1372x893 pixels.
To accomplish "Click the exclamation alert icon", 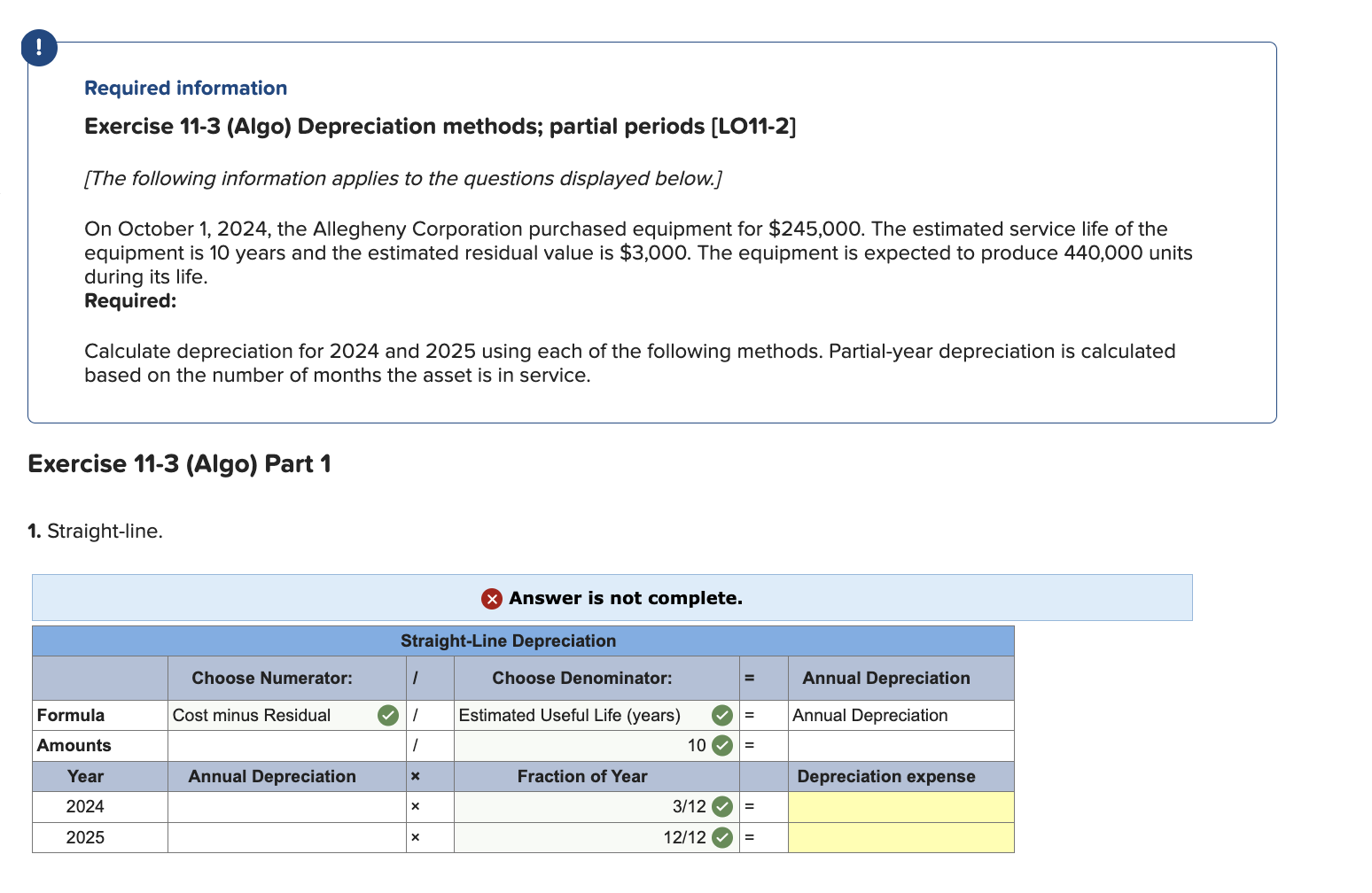I will pos(39,48).
